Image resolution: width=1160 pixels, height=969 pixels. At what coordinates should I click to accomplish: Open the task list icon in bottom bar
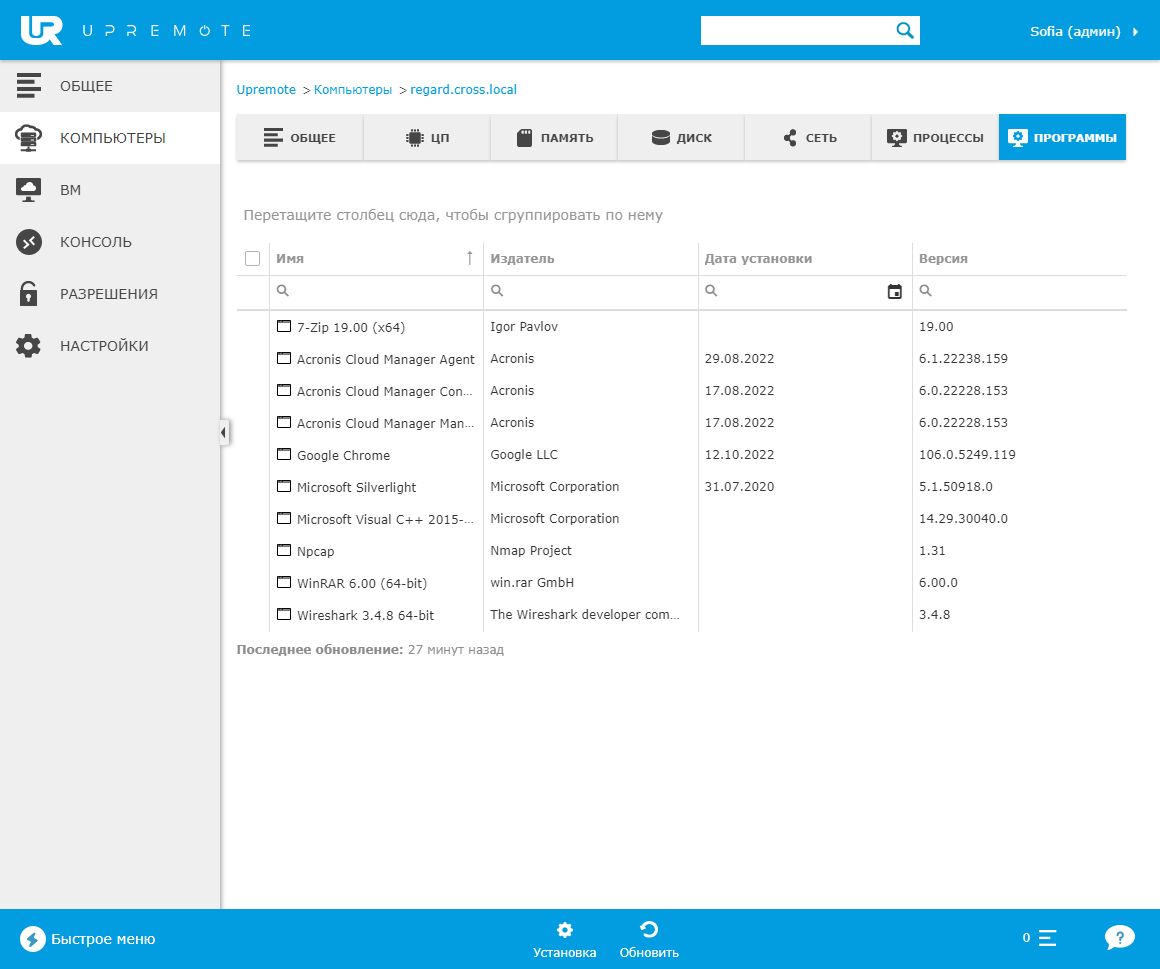pos(1048,938)
